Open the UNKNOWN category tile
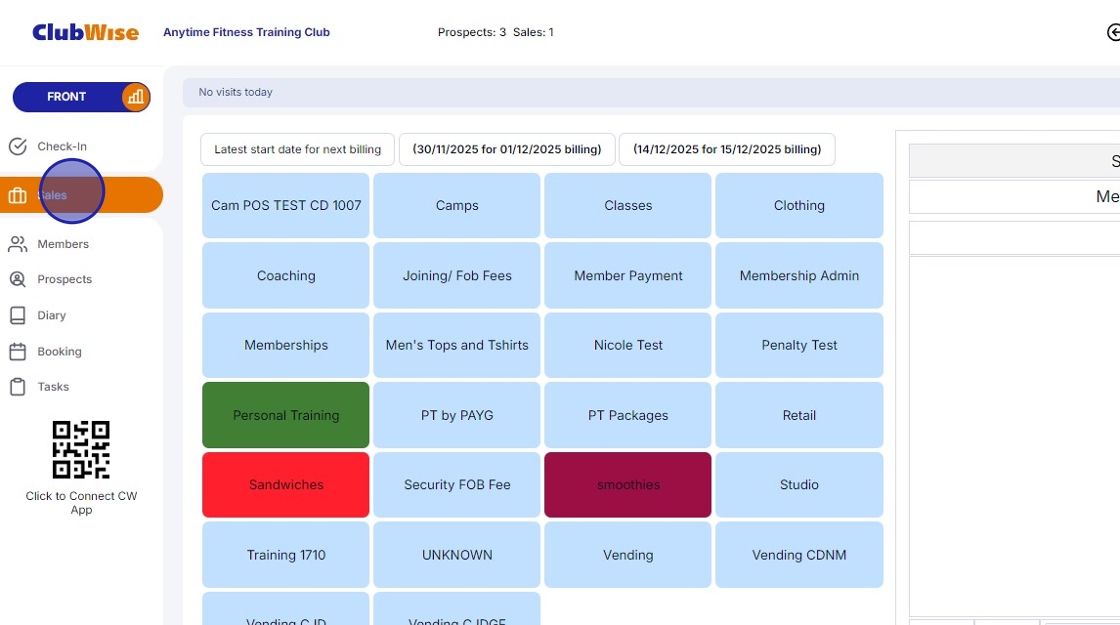This screenshot has width=1120, height=625. click(x=457, y=555)
